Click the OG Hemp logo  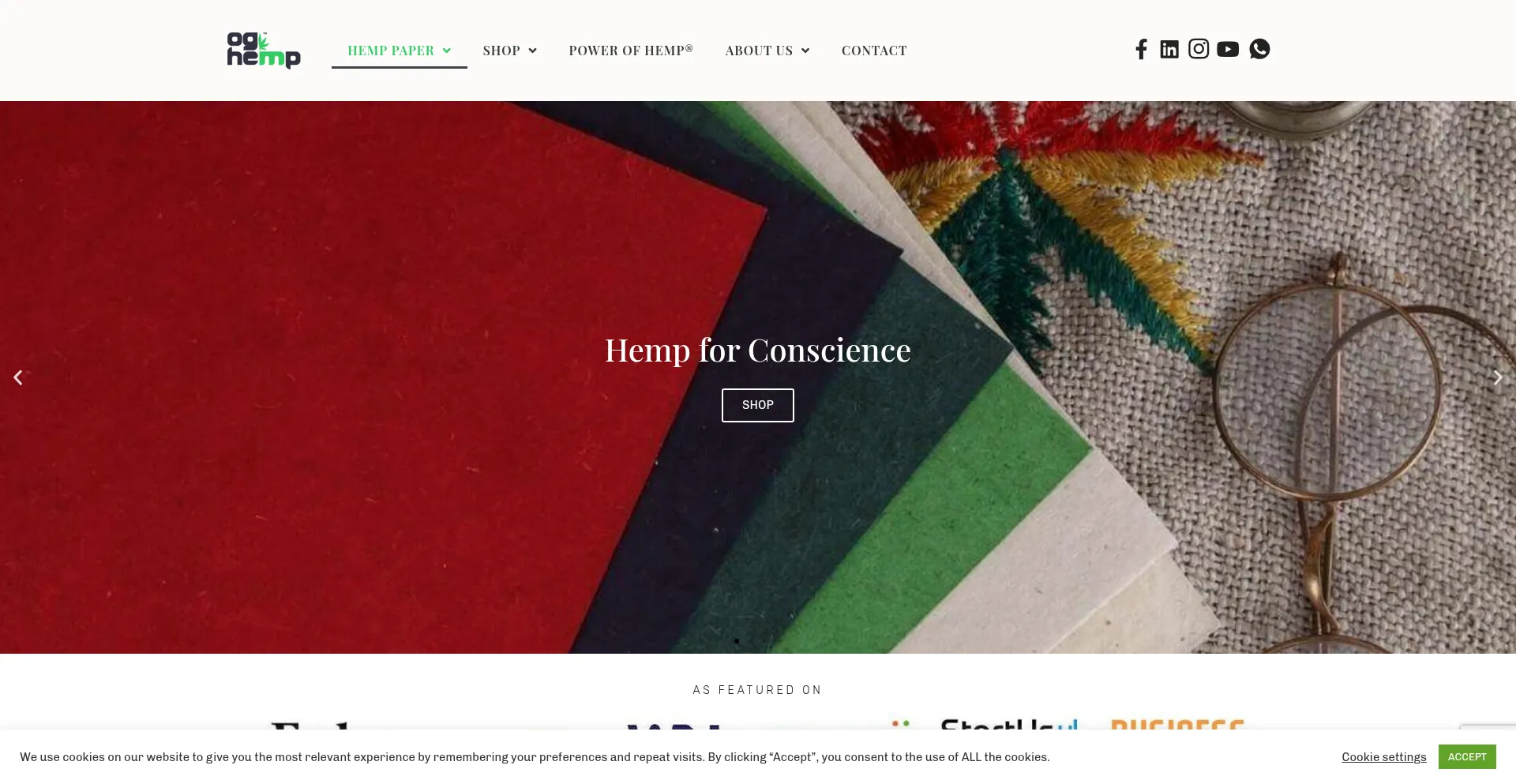coord(264,51)
